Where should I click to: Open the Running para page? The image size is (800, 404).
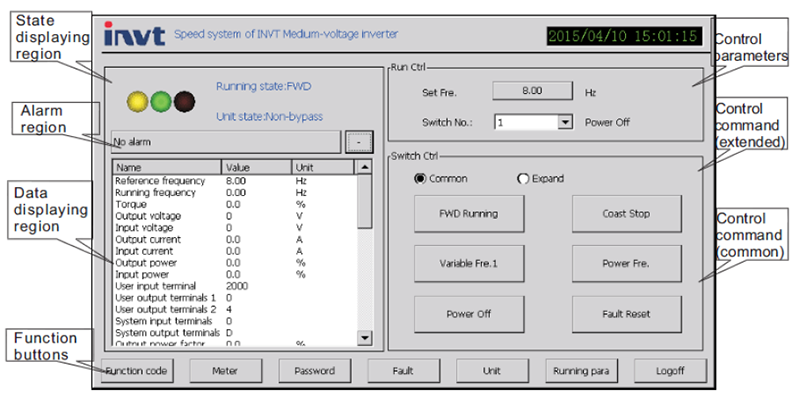click(x=582, y=371)
